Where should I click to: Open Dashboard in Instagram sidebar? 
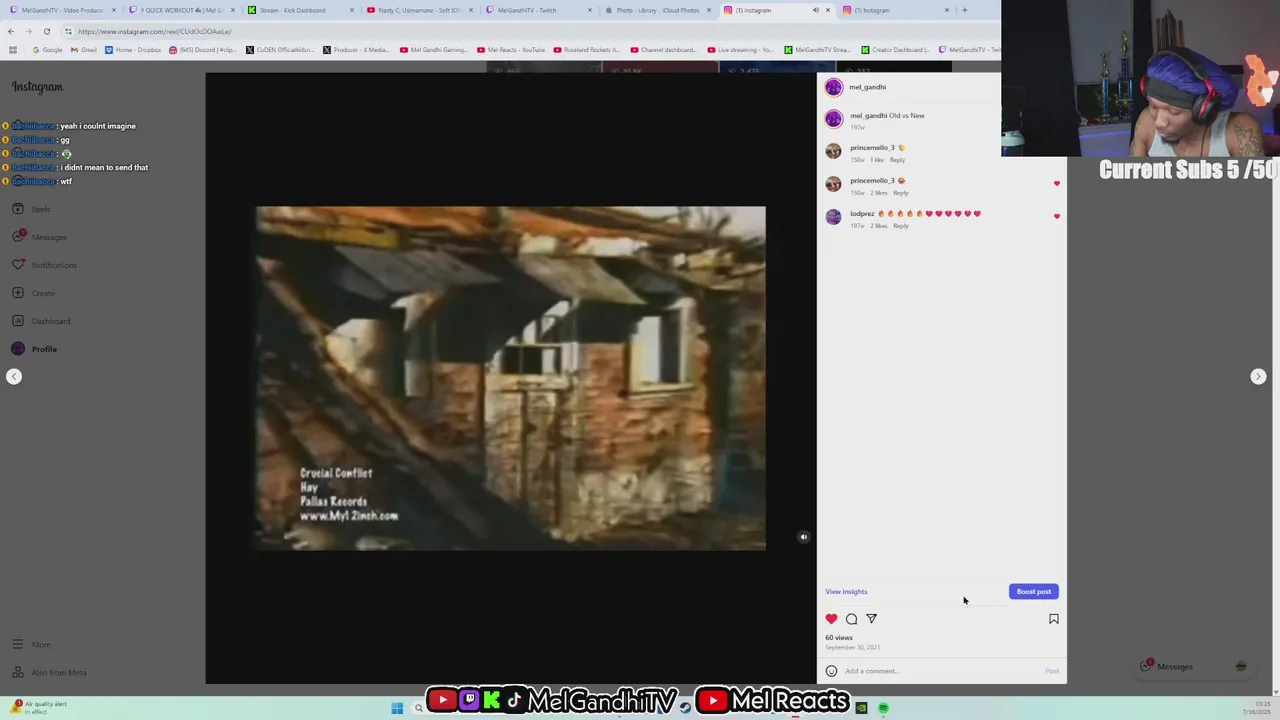(41, 321)
